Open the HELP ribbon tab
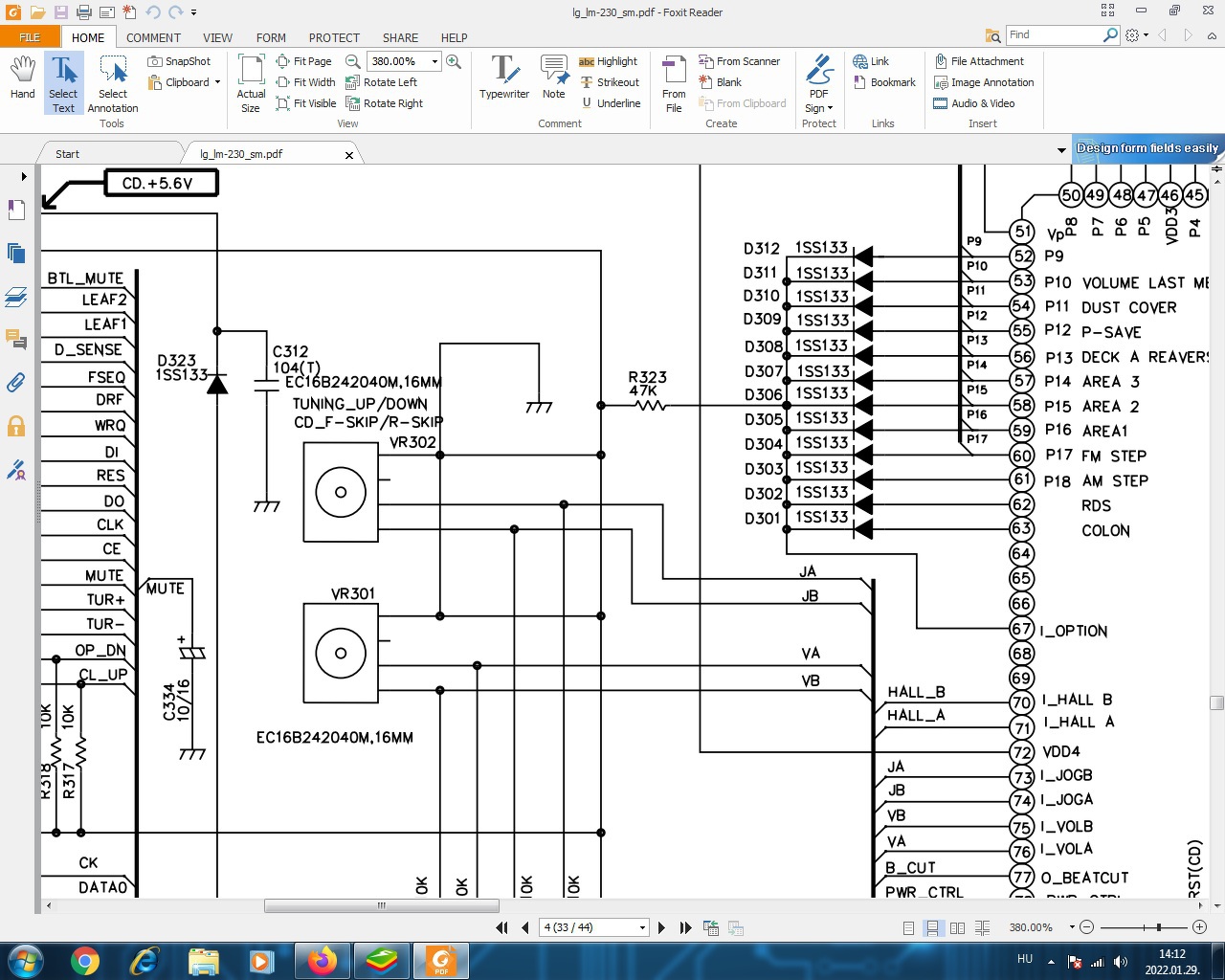This screenshot has width=1225, height=980. click(454, 37)
